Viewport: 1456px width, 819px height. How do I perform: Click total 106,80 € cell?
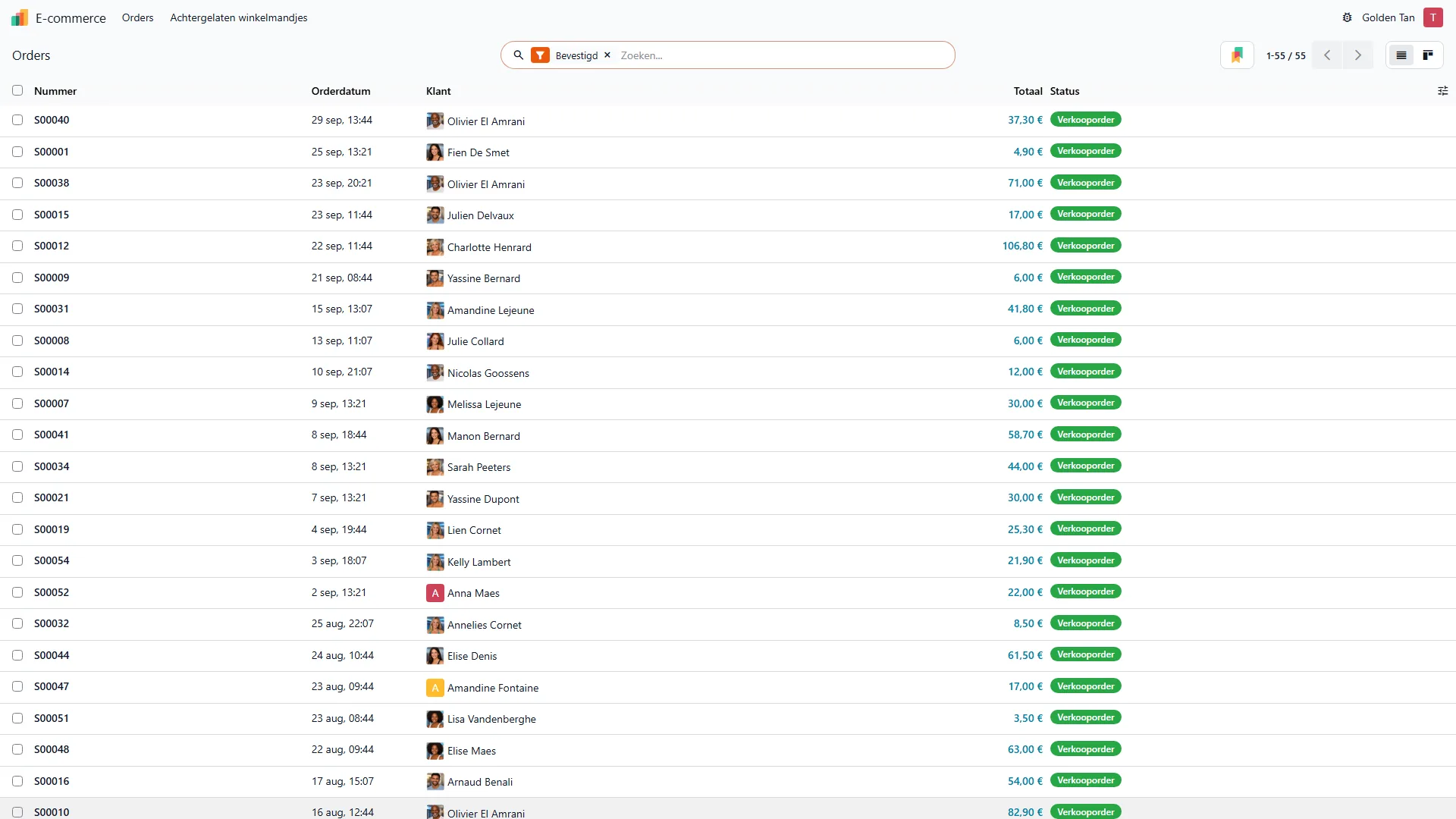click(1022, 246)
